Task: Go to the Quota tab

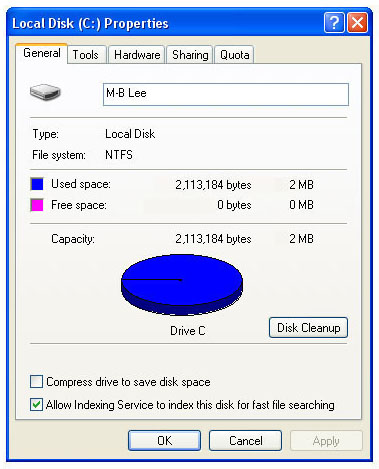Action: [x=235, y=55]
